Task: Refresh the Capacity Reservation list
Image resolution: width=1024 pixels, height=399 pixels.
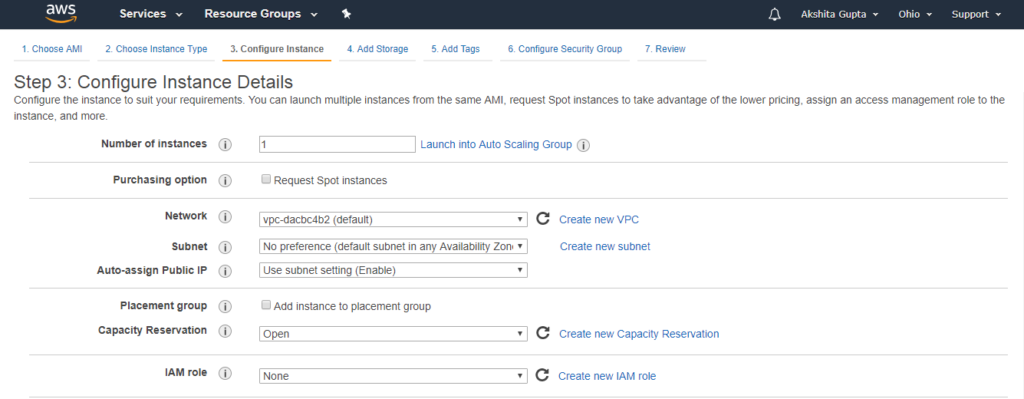Action: [x=543, y=333]
